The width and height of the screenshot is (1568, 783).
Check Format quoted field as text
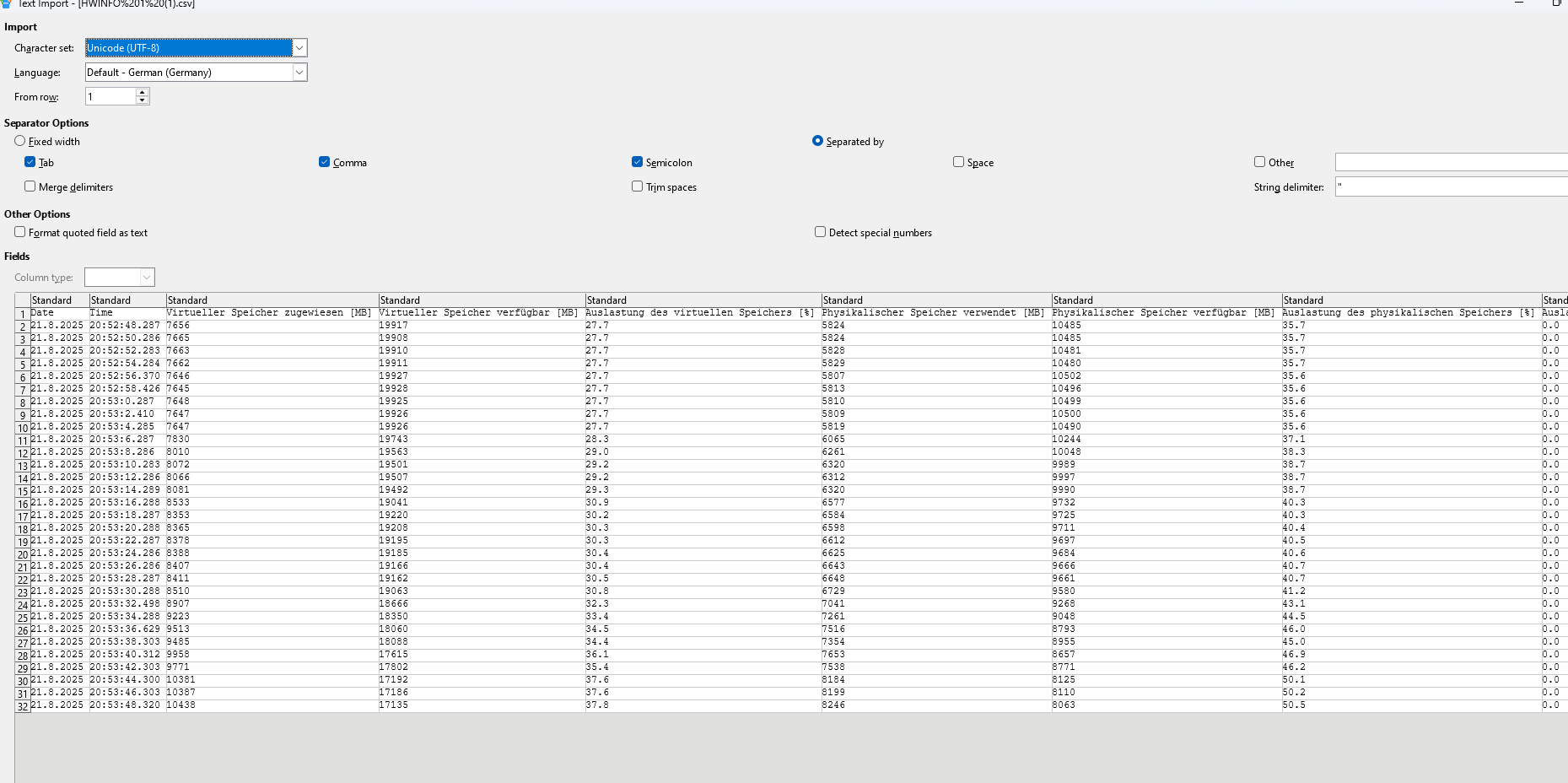[20, 232]
